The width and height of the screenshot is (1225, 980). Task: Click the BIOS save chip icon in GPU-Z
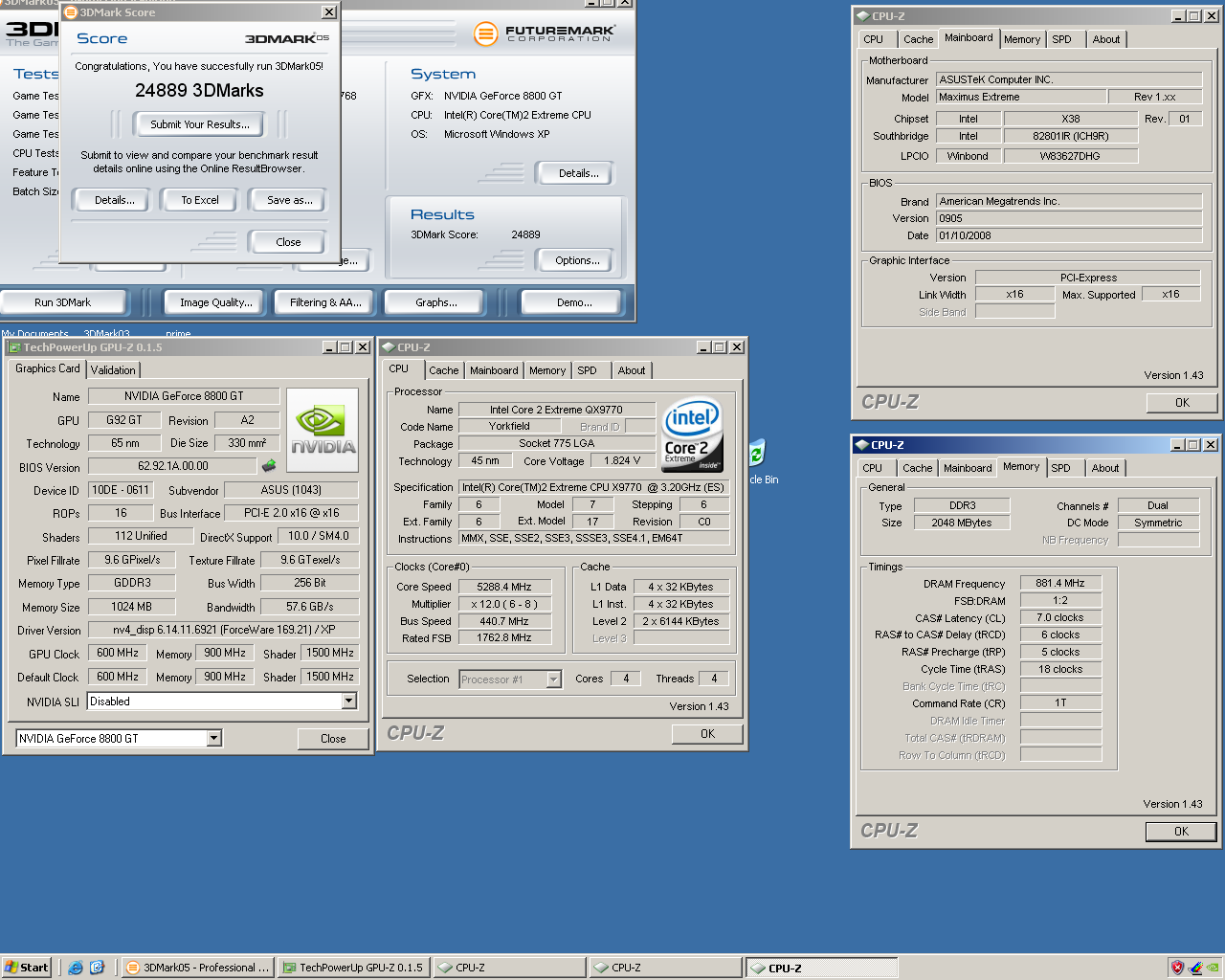(x=269, y=465)
